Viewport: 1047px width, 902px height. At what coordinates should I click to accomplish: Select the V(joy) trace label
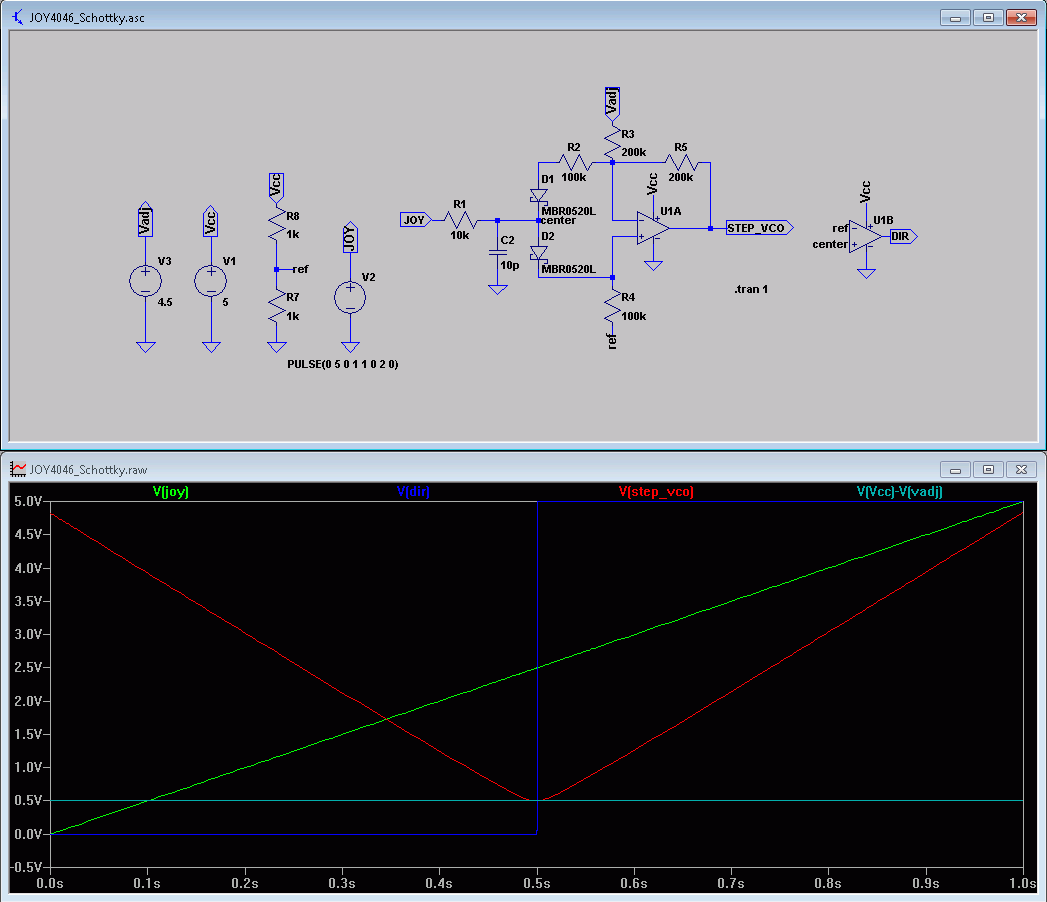pos(170,492)
